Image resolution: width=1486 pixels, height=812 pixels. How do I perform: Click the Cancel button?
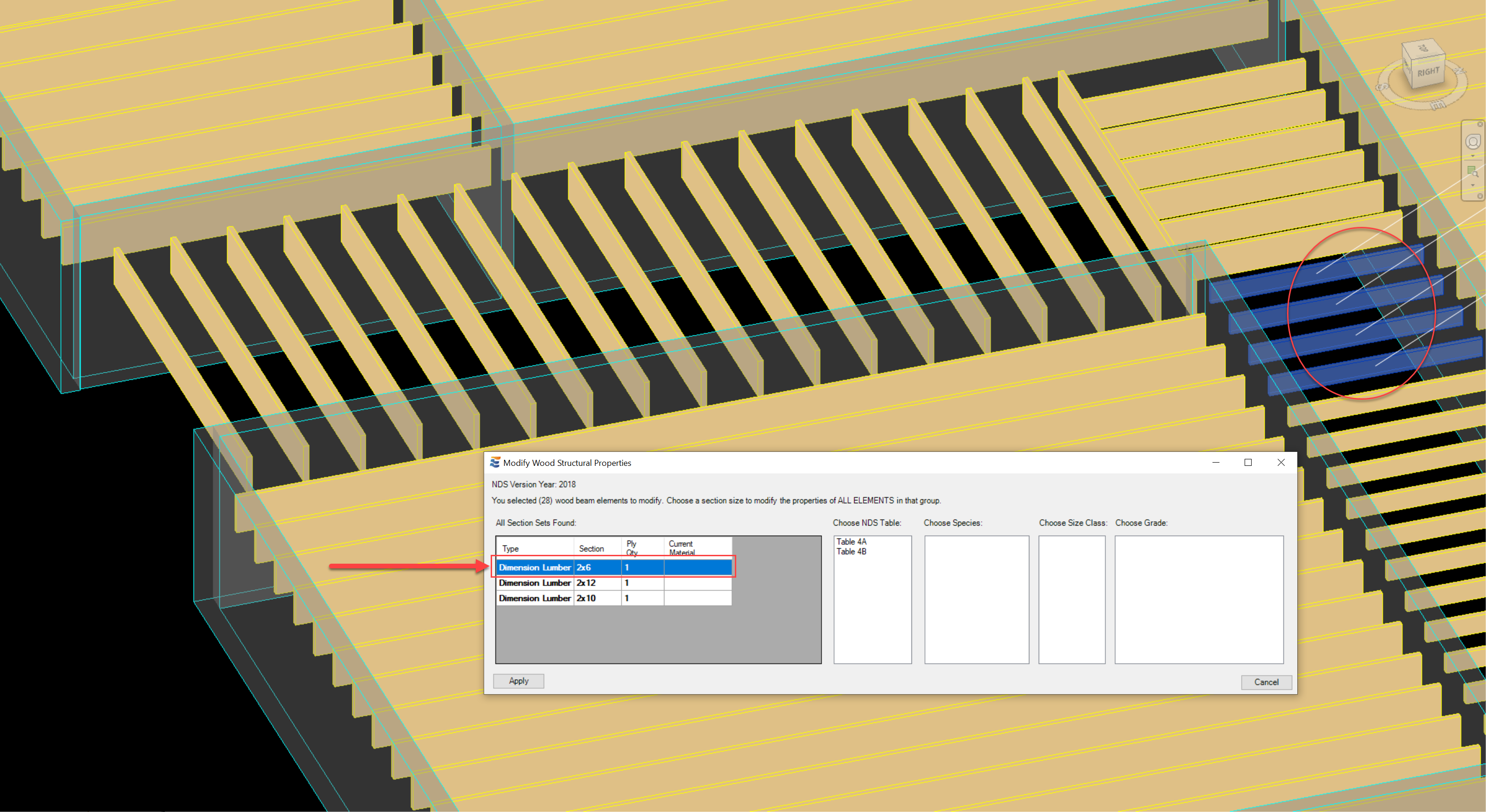pos(1266,682)
